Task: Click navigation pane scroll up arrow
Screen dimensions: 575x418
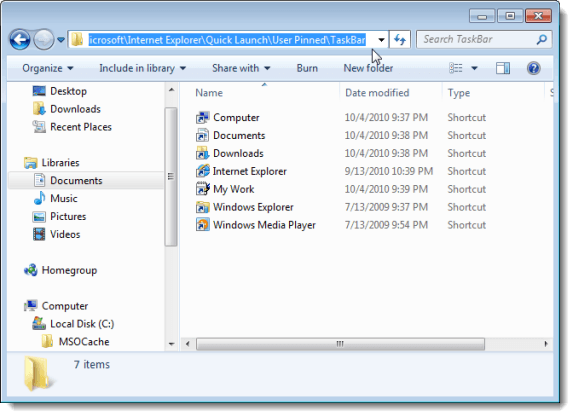Action: point(171,89)
